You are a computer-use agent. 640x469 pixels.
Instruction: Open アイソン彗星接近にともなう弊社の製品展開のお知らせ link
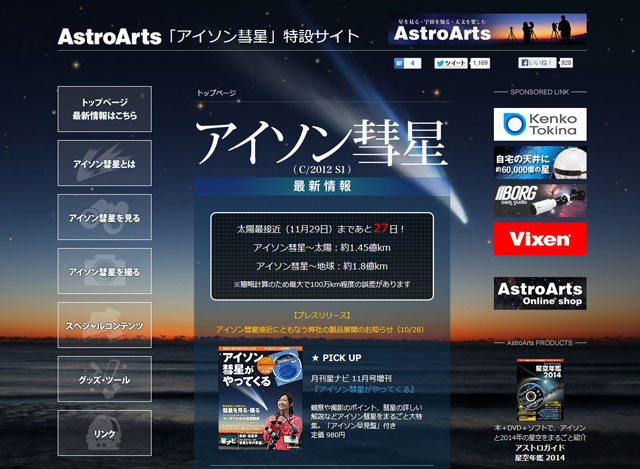[320, 329]
